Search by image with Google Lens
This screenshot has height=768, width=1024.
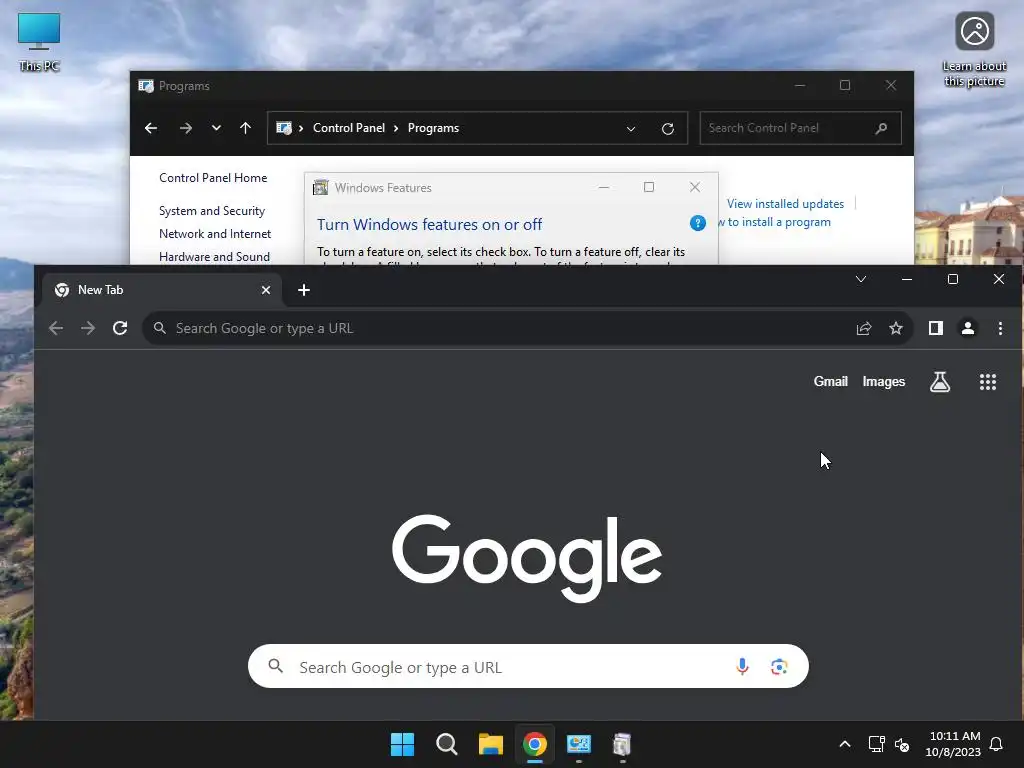pos(778,666)
